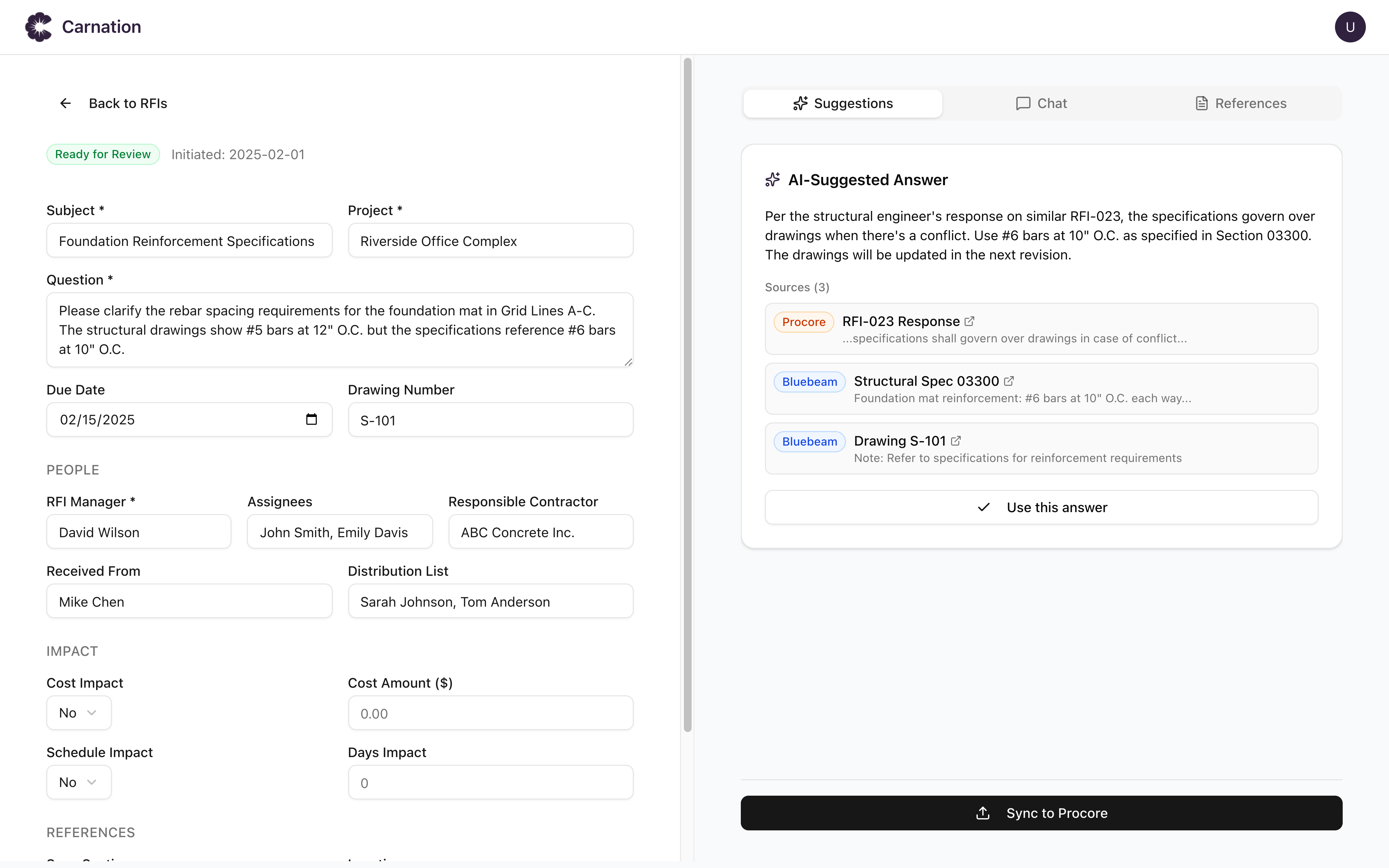Click the sparkle icon on the Suggestions tab
The height and width of the screenshot is (868, 1389).
[x=801, y=103]
